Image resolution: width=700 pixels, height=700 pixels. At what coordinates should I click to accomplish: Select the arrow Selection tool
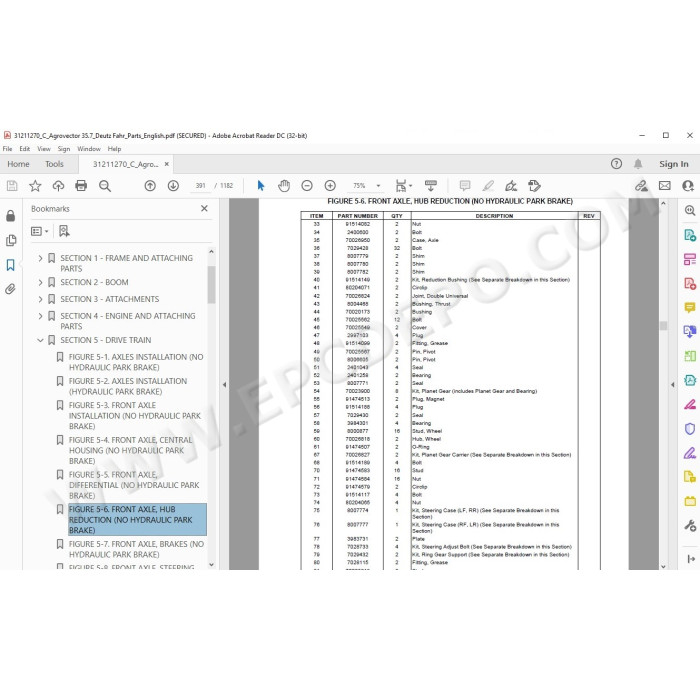coord(261,186)
